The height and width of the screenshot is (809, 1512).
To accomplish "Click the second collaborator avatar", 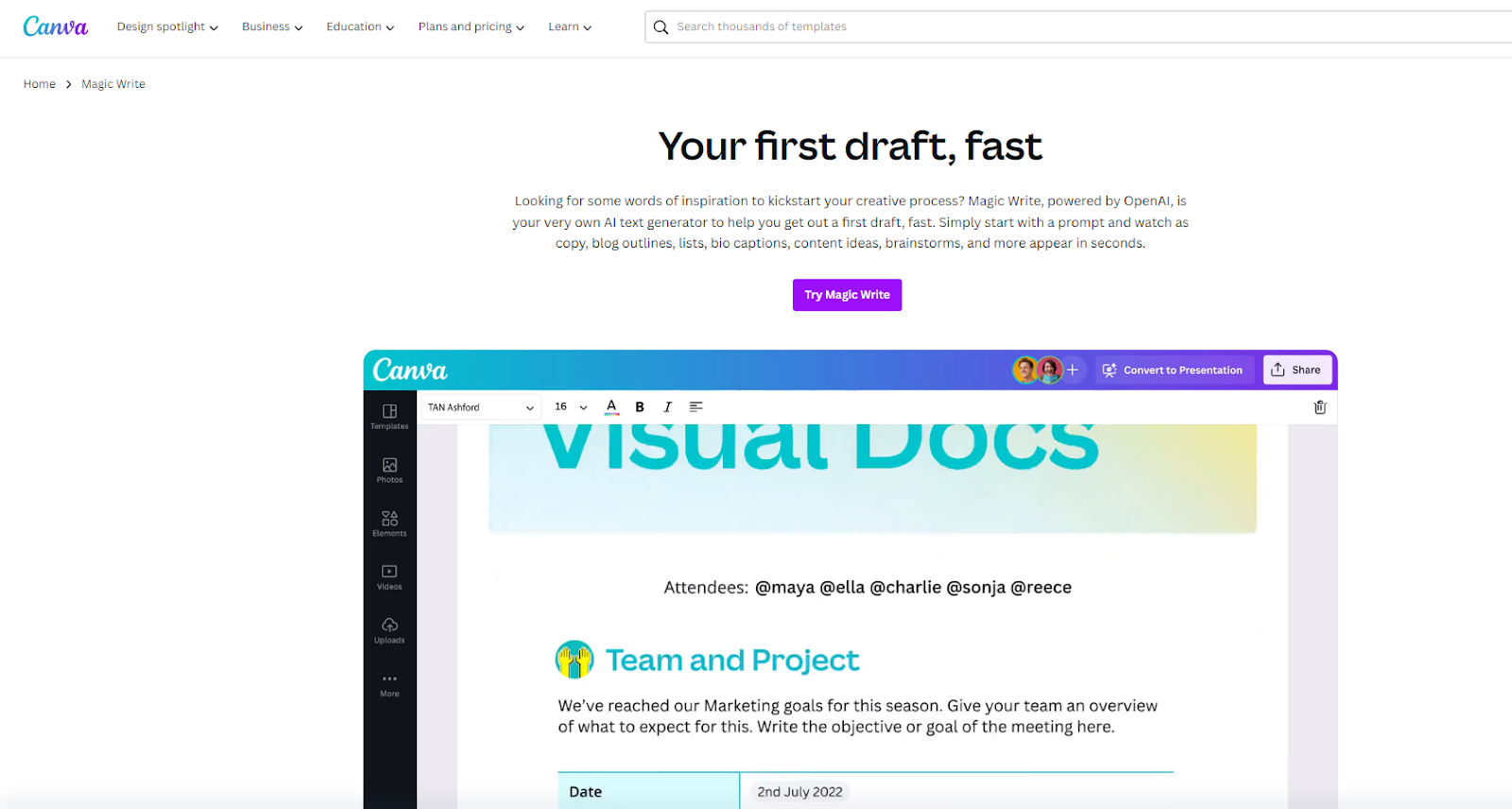I will 1049,370.
